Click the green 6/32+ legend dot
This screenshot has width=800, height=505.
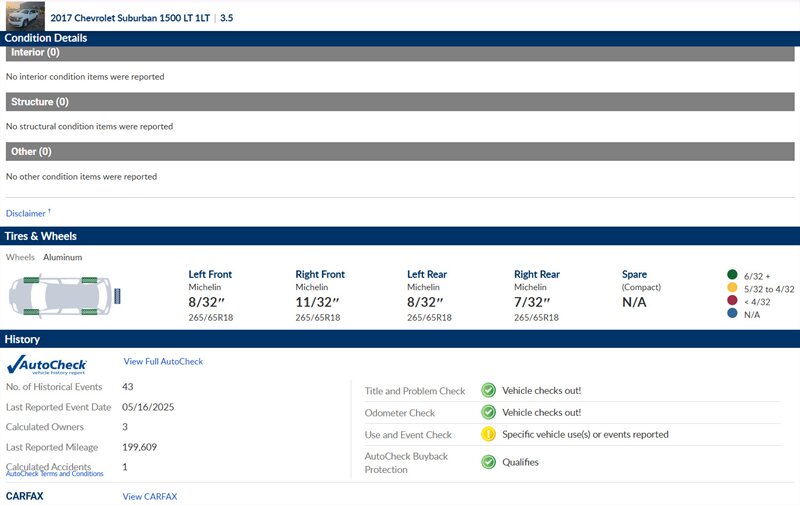[732, 275]
